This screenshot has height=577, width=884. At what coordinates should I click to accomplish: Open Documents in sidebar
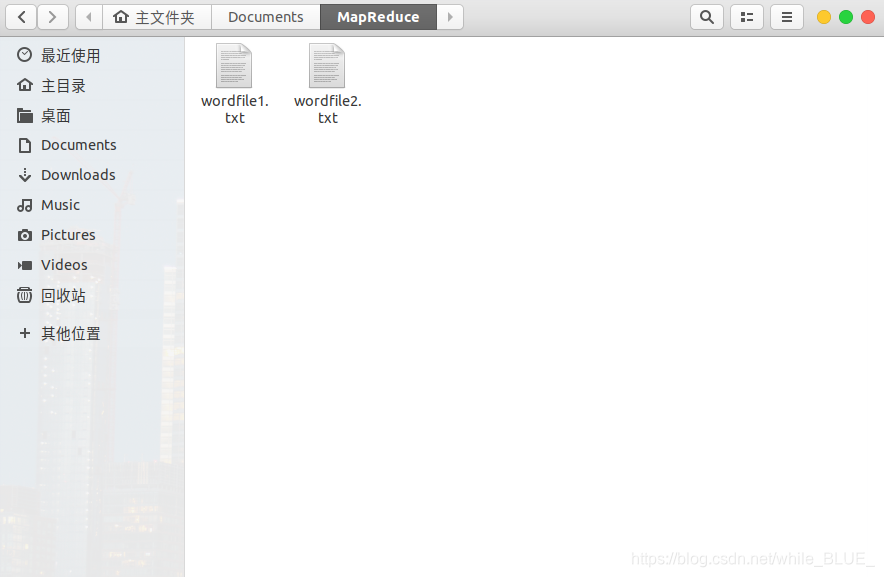(x=92, y=145)
